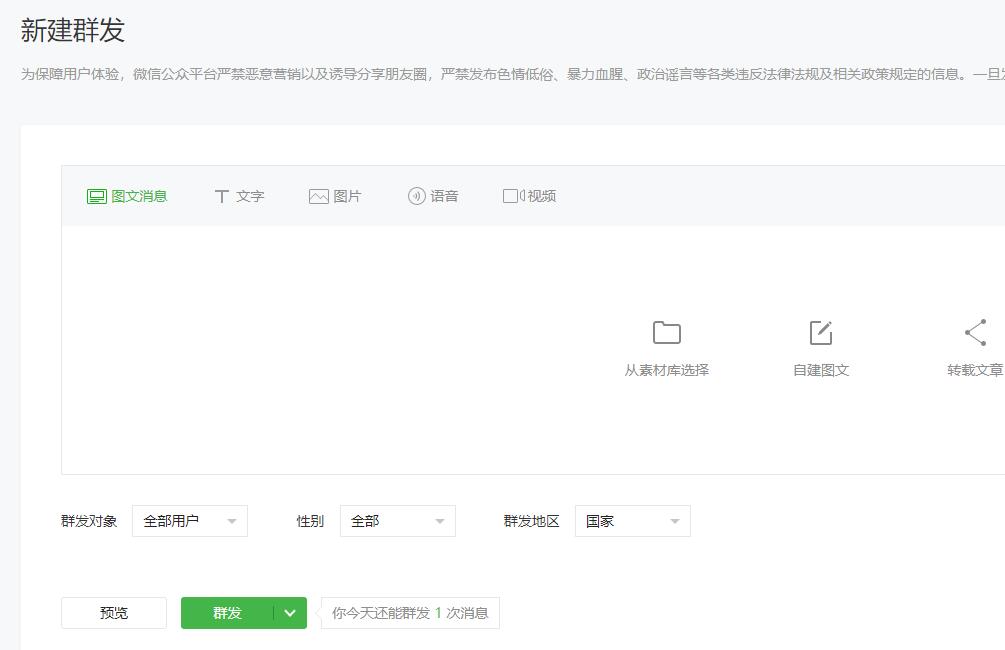
Task: Switch to the 图片 tab label
Action: click(x=347, y=197)
